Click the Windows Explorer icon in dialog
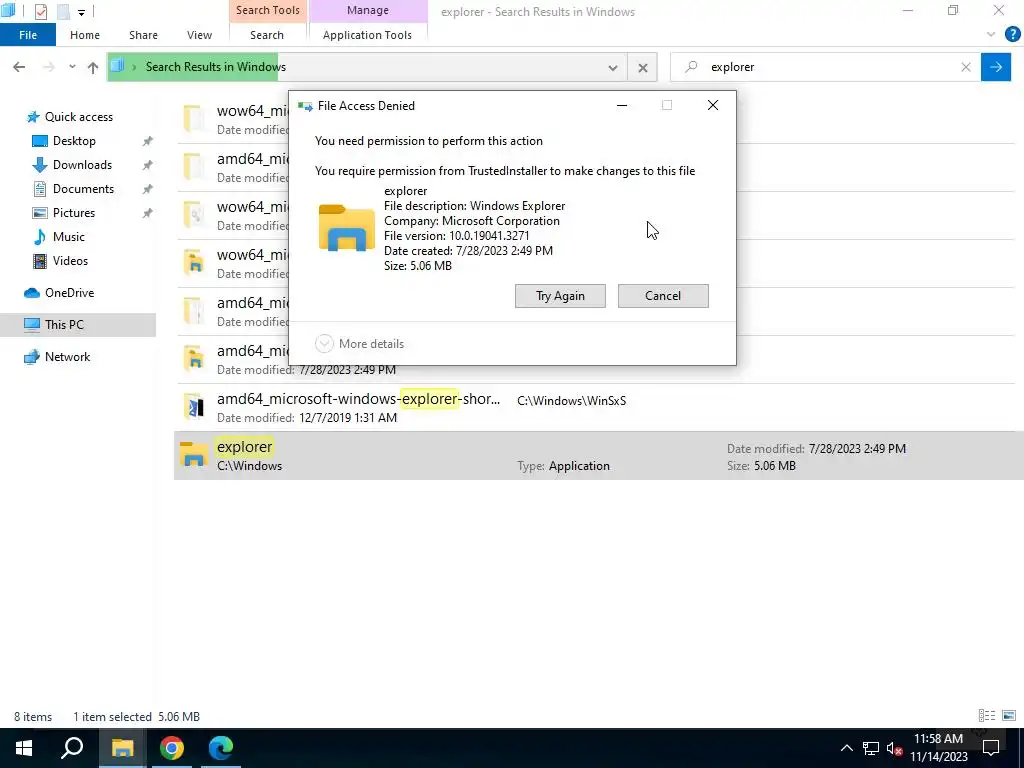1024x768 pixels. (346, 228)
